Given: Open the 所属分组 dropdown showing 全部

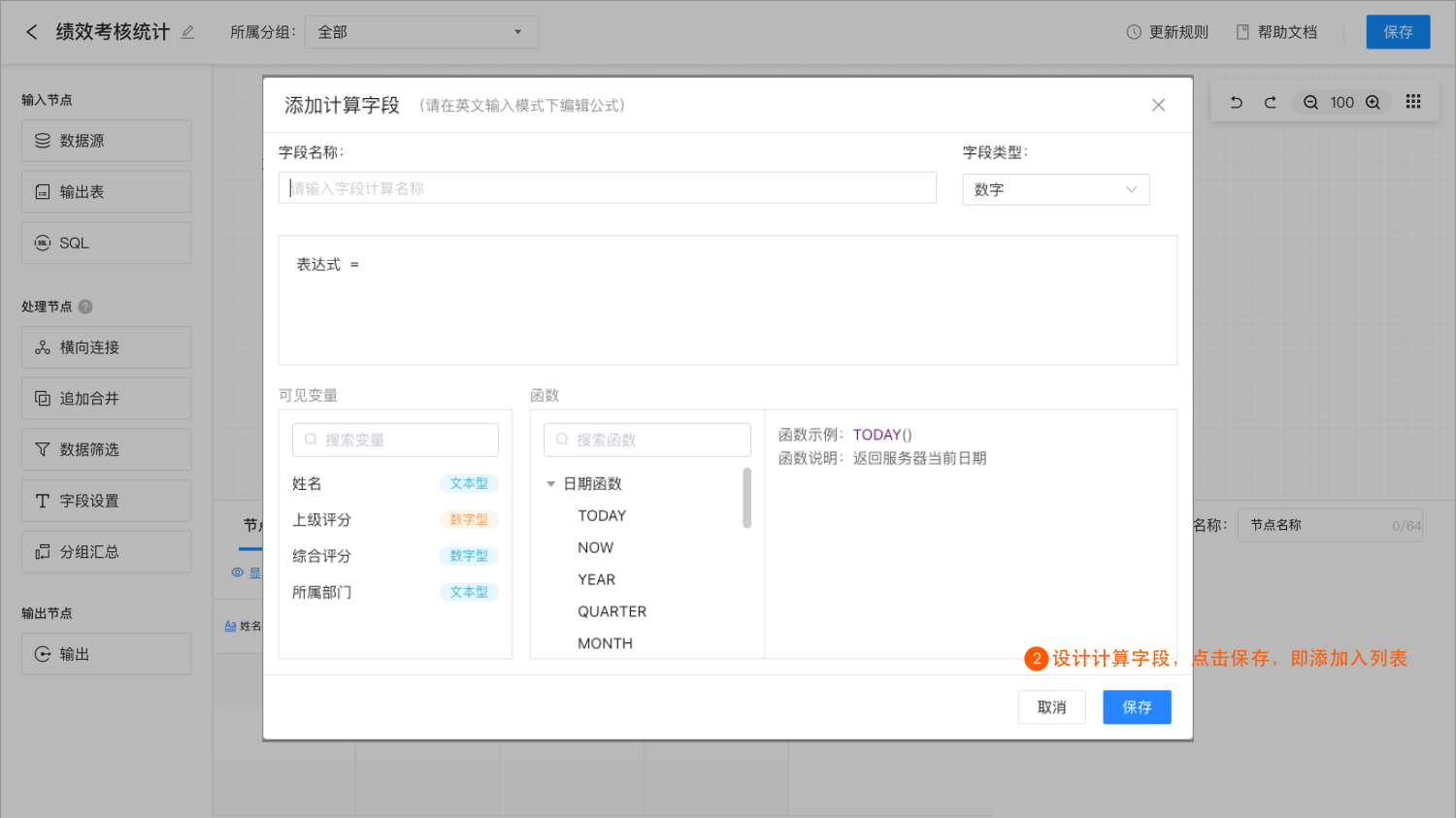Looking at the screenshot, I should (421, 32).
